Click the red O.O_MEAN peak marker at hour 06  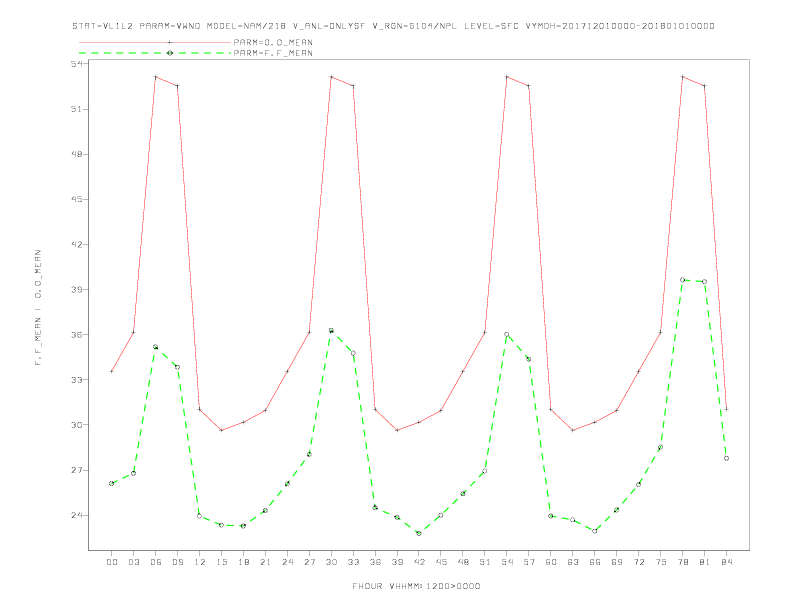click(156, 77)
